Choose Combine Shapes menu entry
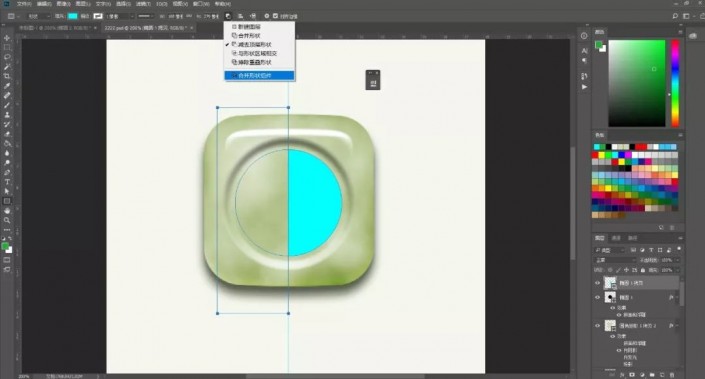 coord(259,36)
